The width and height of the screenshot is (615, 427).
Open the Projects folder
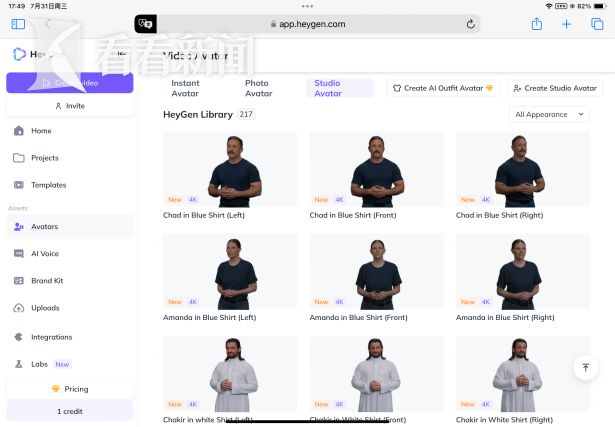coord(70,158)
